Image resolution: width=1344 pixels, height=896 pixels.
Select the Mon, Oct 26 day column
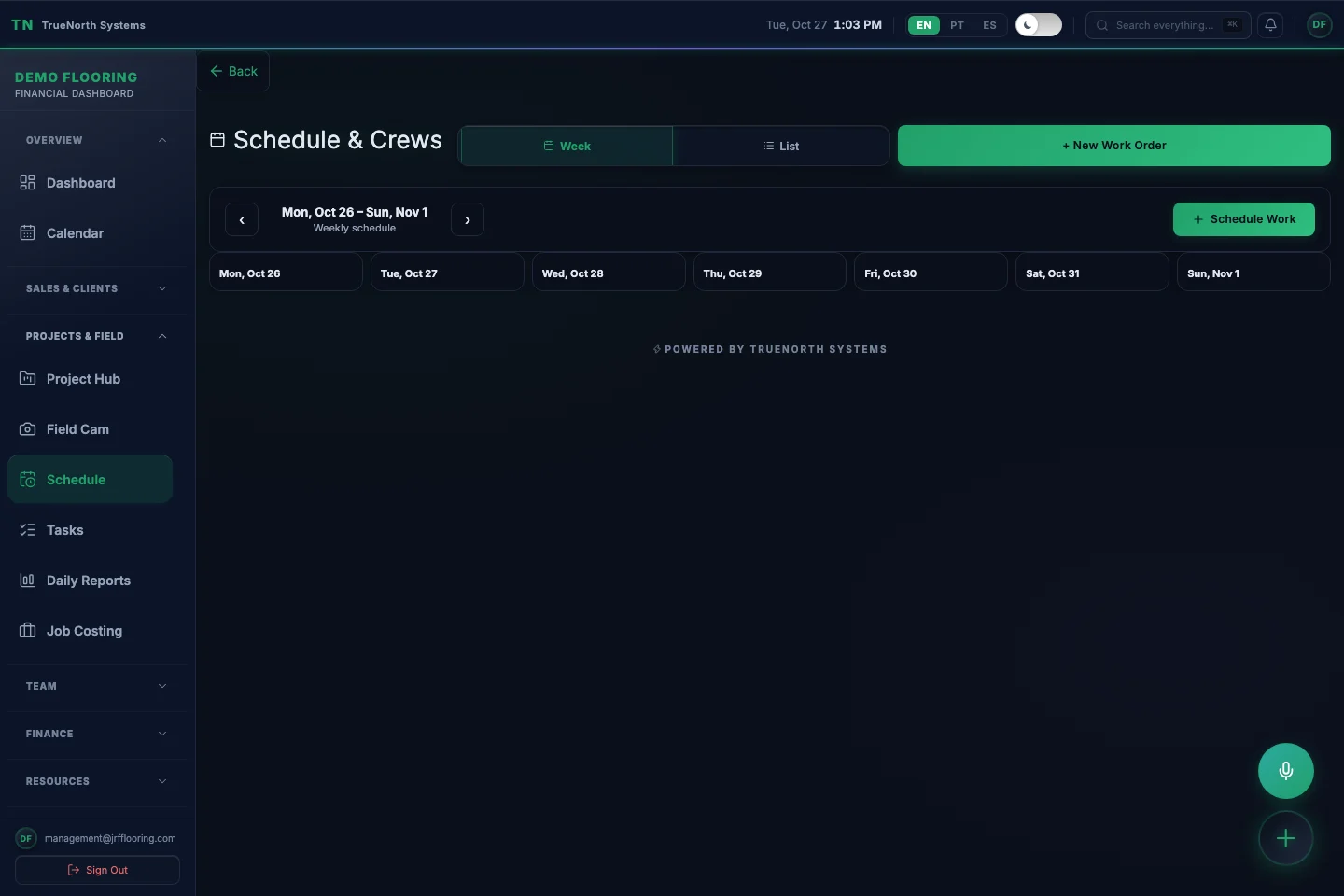click(x=286, y=273)
